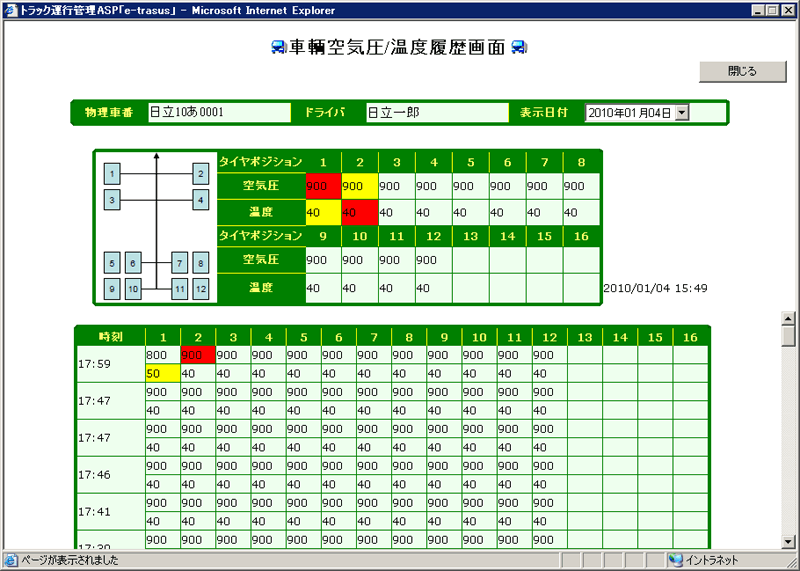800x571 pixels.
Task: Click the page icon in the status bar
Action: (x=11, y=560)
